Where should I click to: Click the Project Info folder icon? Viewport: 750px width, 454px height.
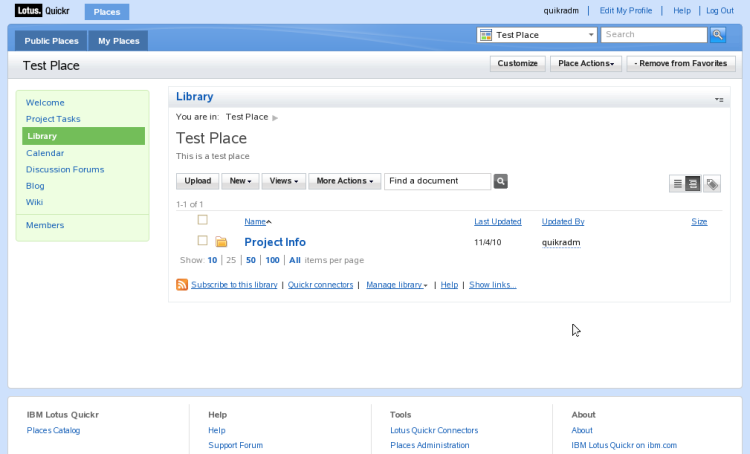click(x=221, y=242)
